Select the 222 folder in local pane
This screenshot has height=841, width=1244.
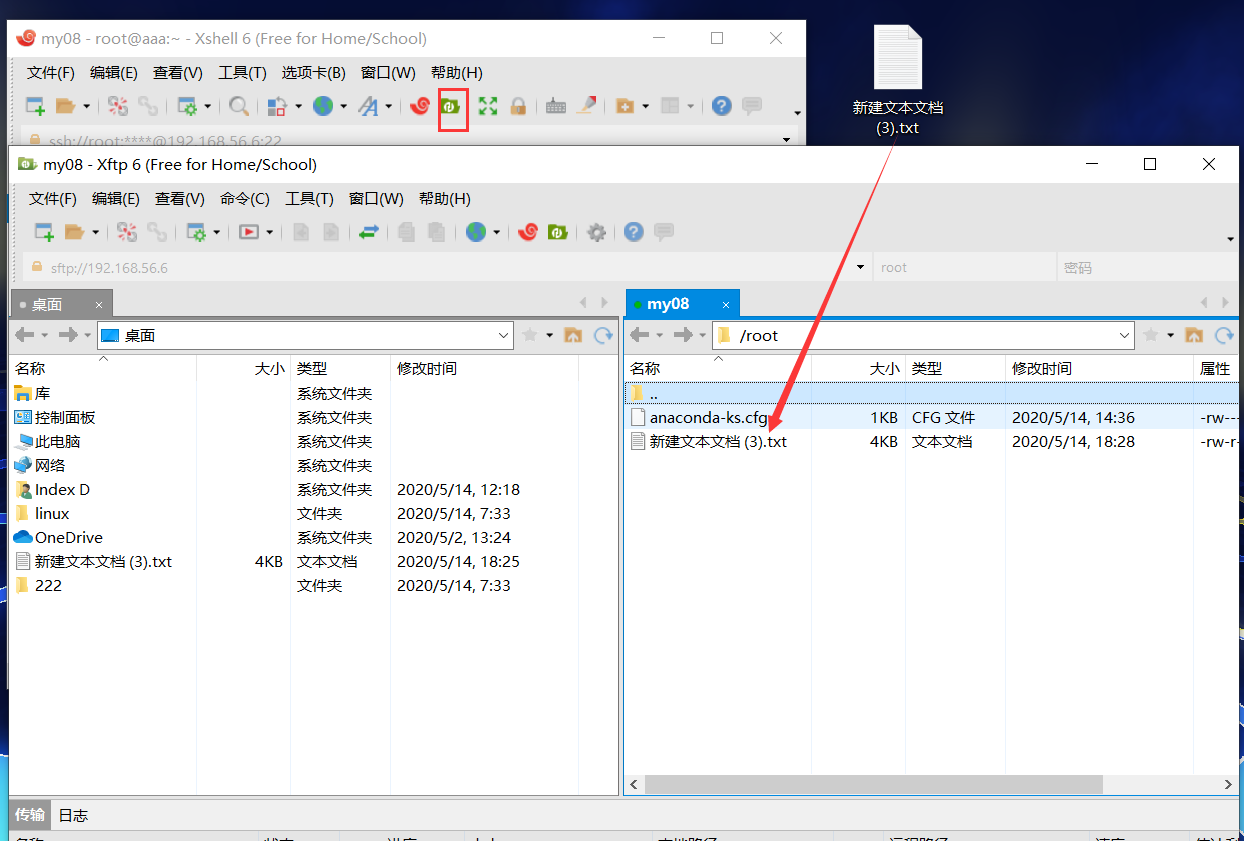(x=48, y=585)
